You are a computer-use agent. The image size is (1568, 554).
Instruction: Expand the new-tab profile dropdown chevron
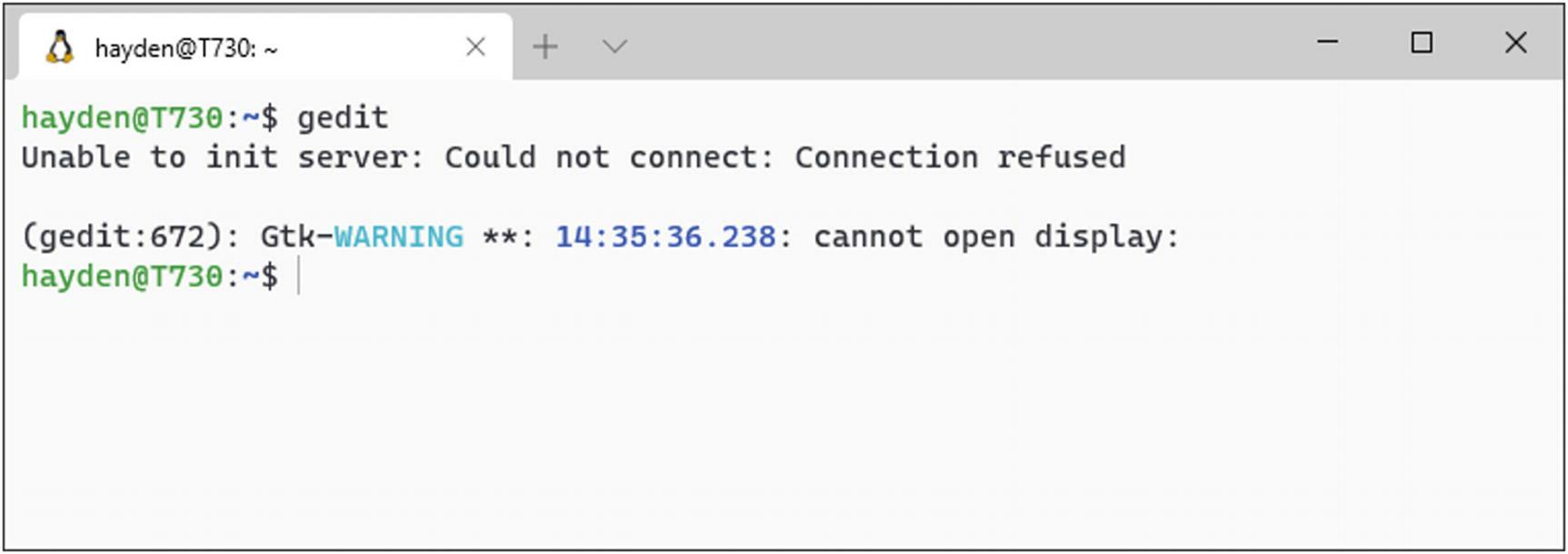point(615,46)
